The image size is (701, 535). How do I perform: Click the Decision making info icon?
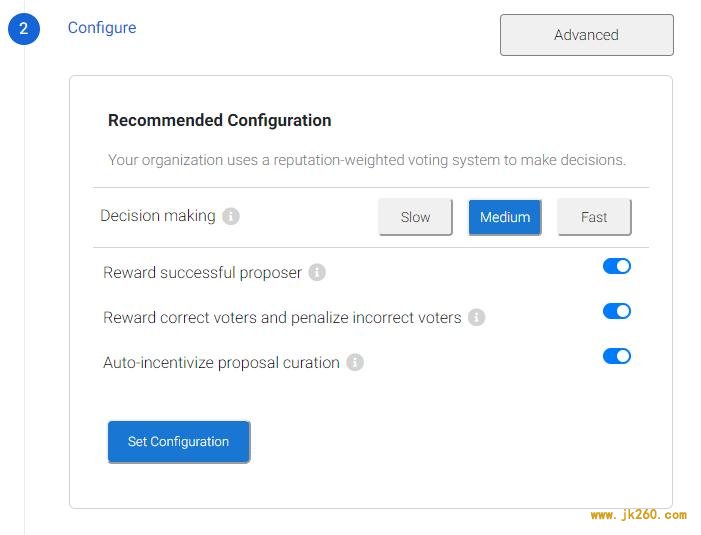click(x=231, y=216)
